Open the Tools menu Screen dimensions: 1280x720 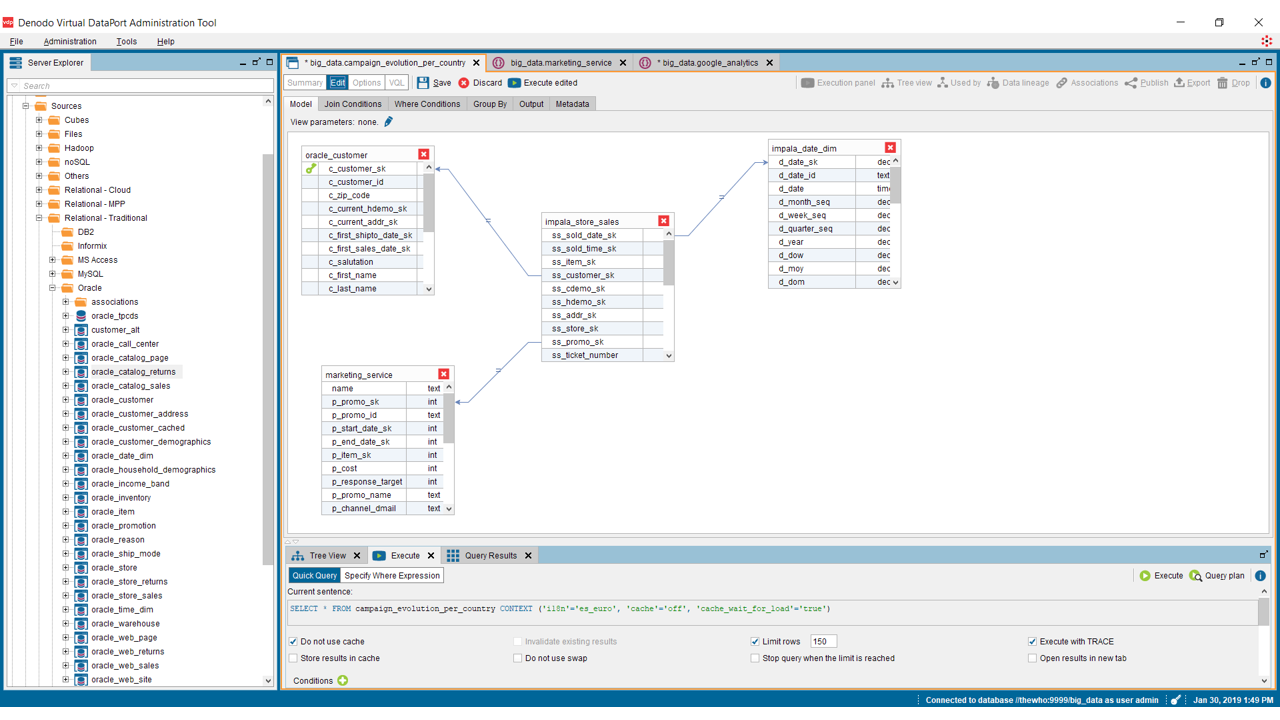(x=126, y=42)
